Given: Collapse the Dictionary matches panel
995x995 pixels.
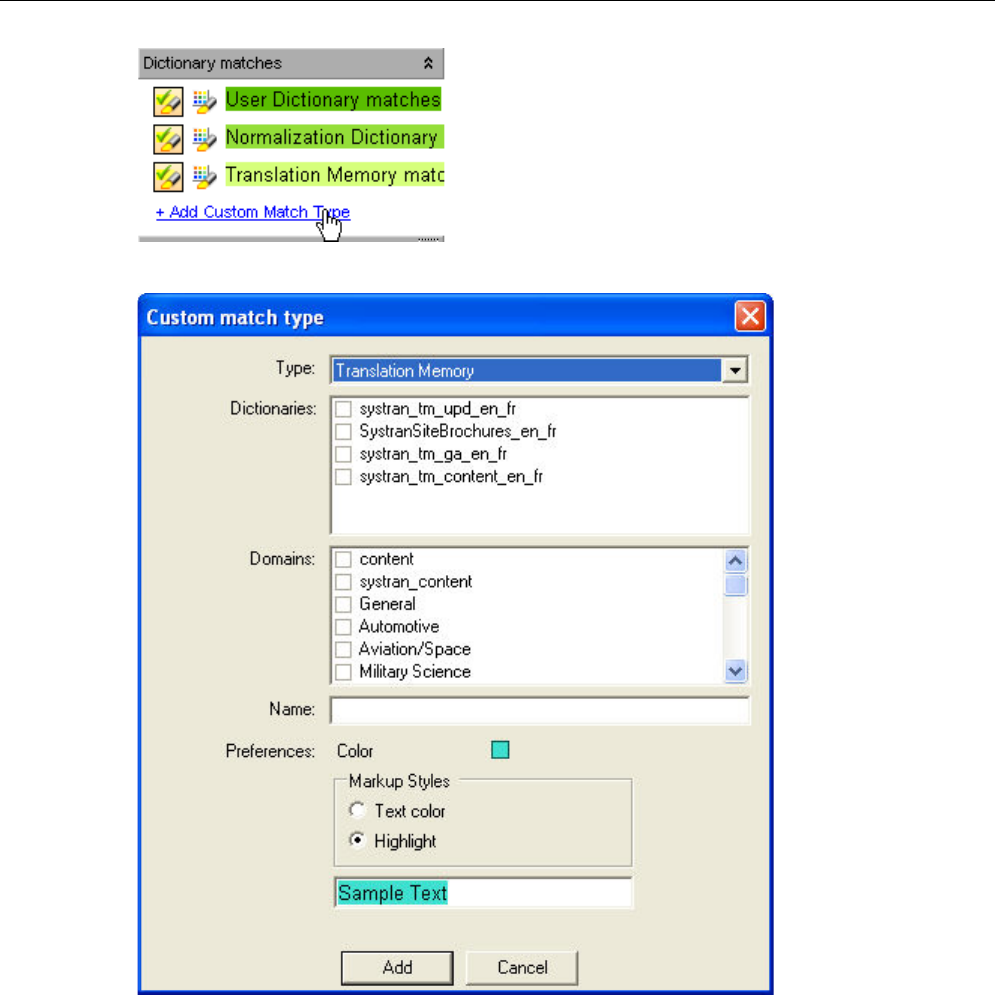Looking at the screenshot, I should click(x=428, y=63).
